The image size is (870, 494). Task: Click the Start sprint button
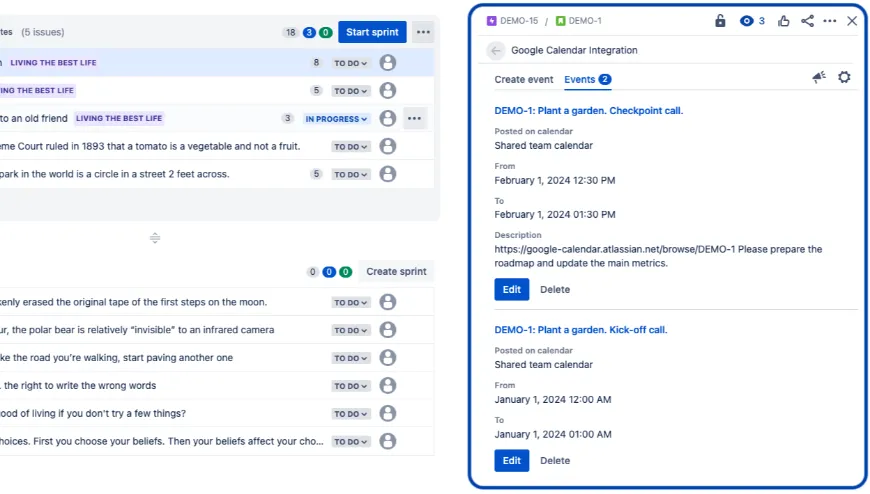point(372,32)
